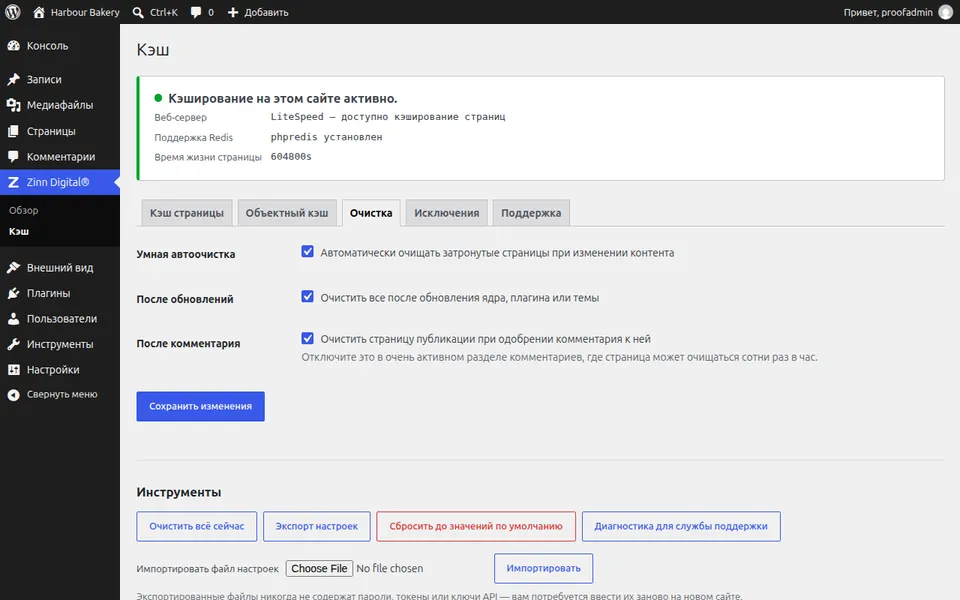Open the Поддержка tab
The image size is (960, 600).
531,213
